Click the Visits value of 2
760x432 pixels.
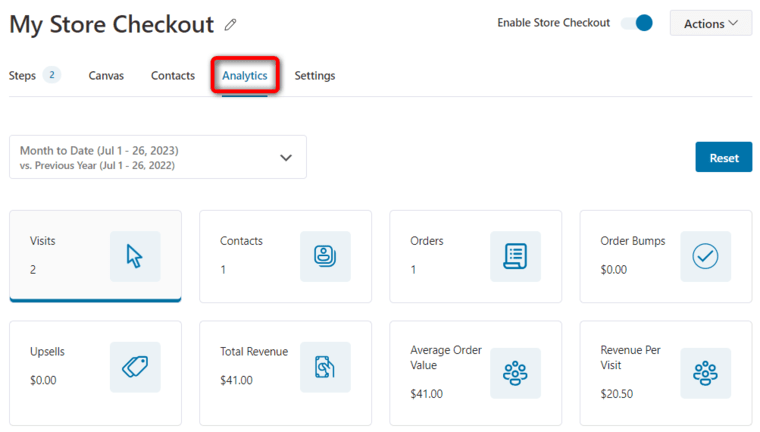coord(33,270)
